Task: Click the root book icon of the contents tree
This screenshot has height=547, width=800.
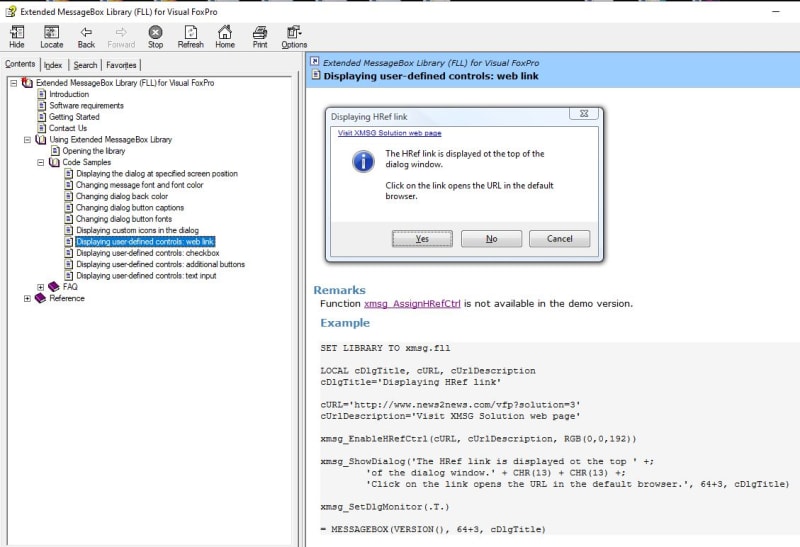Action: (x=27, y=83)
